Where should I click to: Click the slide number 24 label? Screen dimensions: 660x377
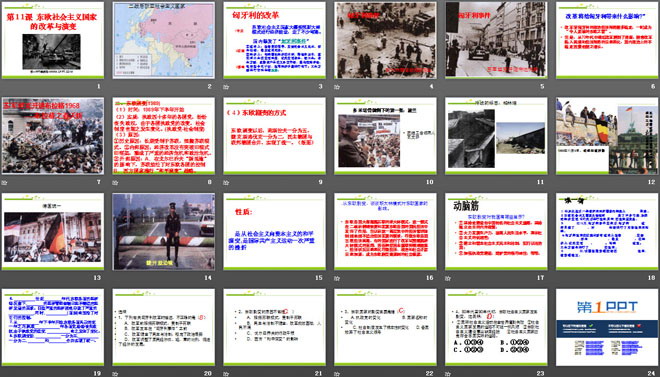point(652,373)
